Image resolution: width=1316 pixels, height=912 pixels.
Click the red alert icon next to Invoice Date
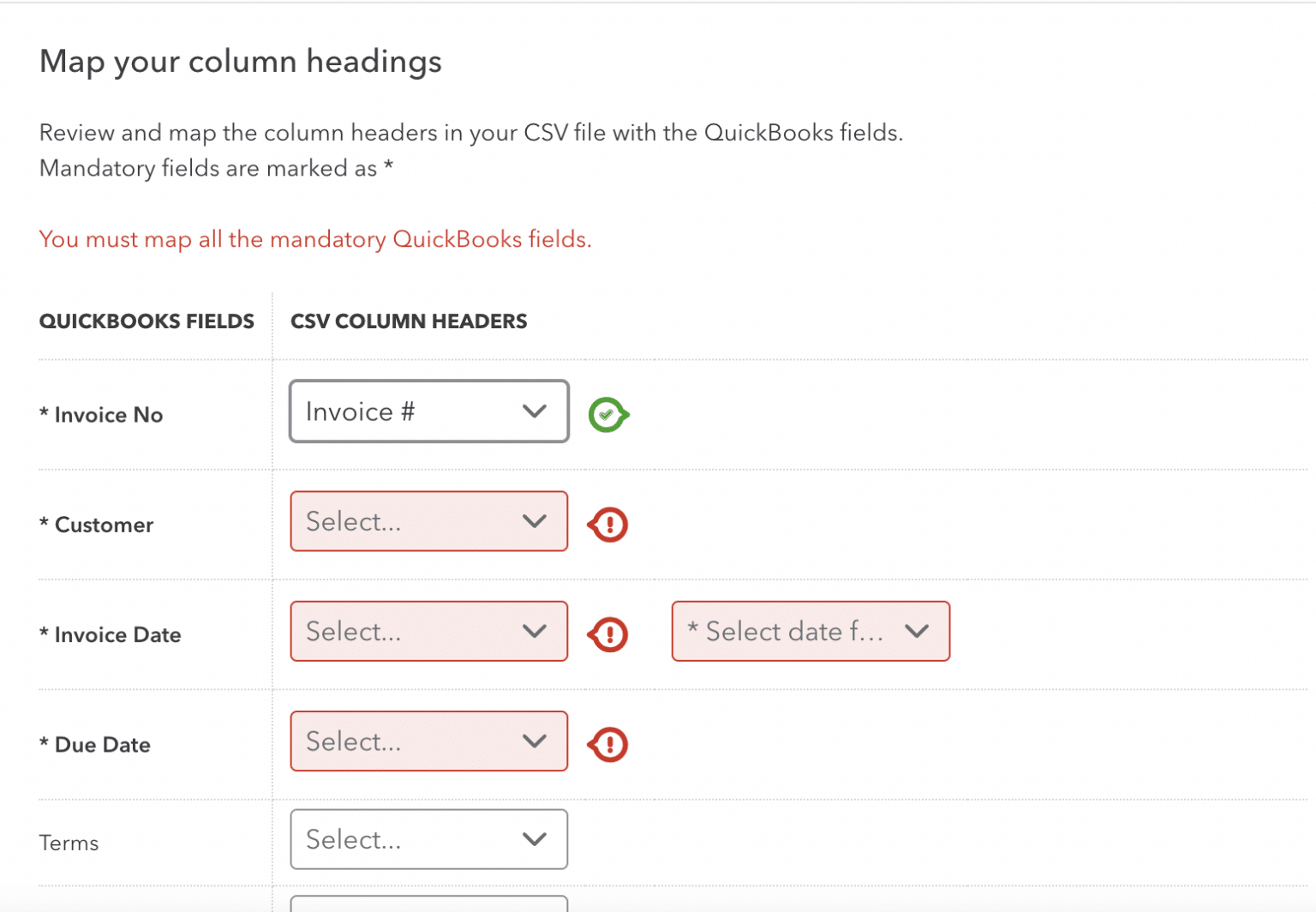(x=608, y=634)
